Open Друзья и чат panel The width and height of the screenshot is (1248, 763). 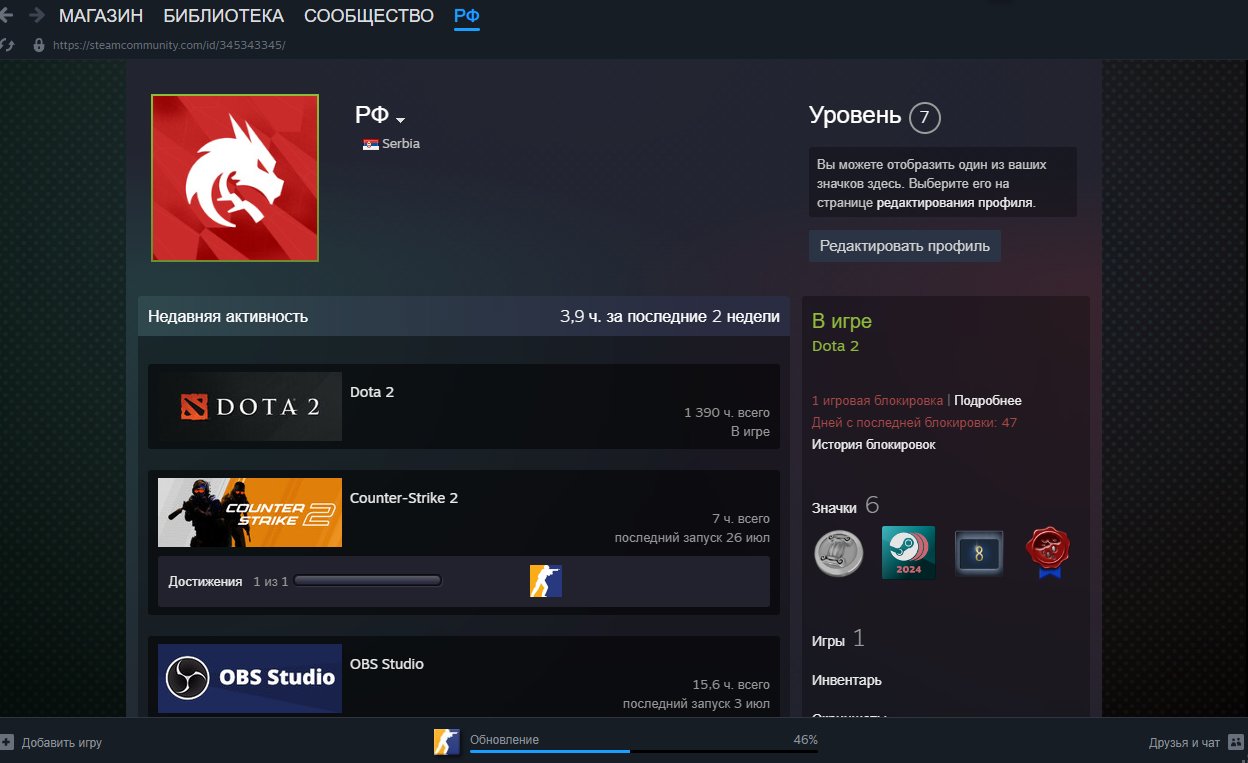point(1184,743)
